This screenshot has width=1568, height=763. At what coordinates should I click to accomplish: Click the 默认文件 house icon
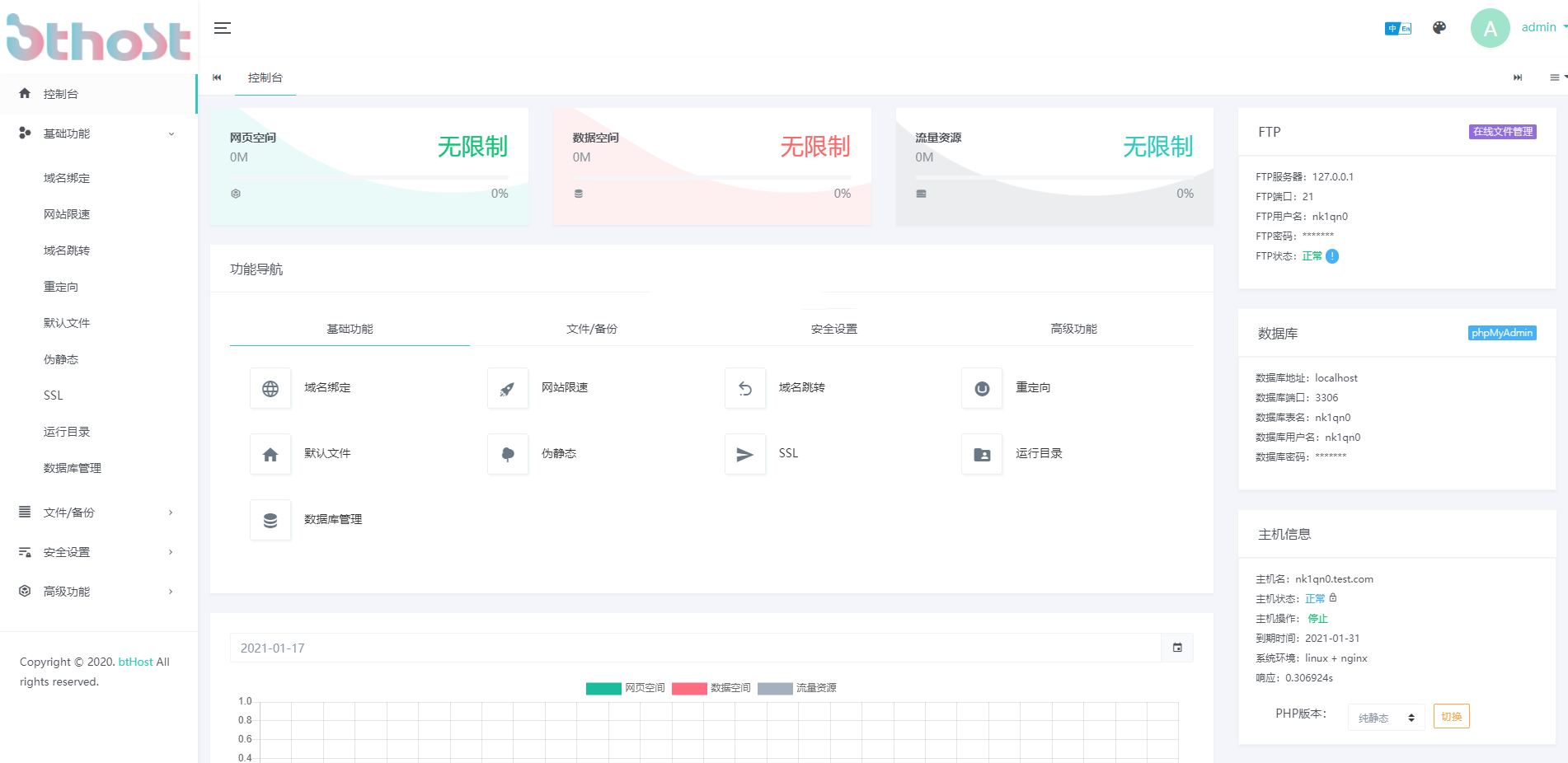click(x=270, y=454)
